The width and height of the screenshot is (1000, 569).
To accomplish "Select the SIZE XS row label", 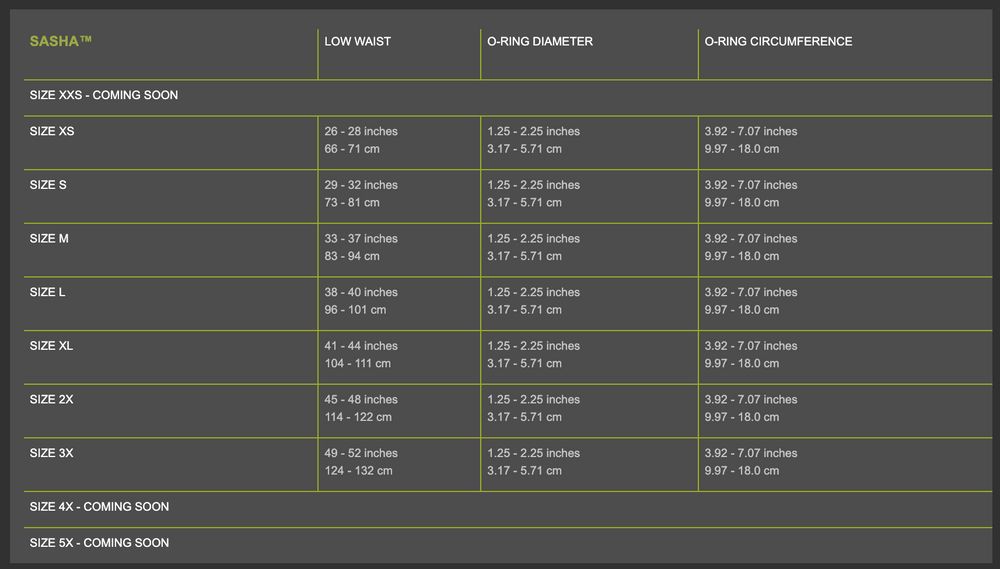I will point(52,131).
